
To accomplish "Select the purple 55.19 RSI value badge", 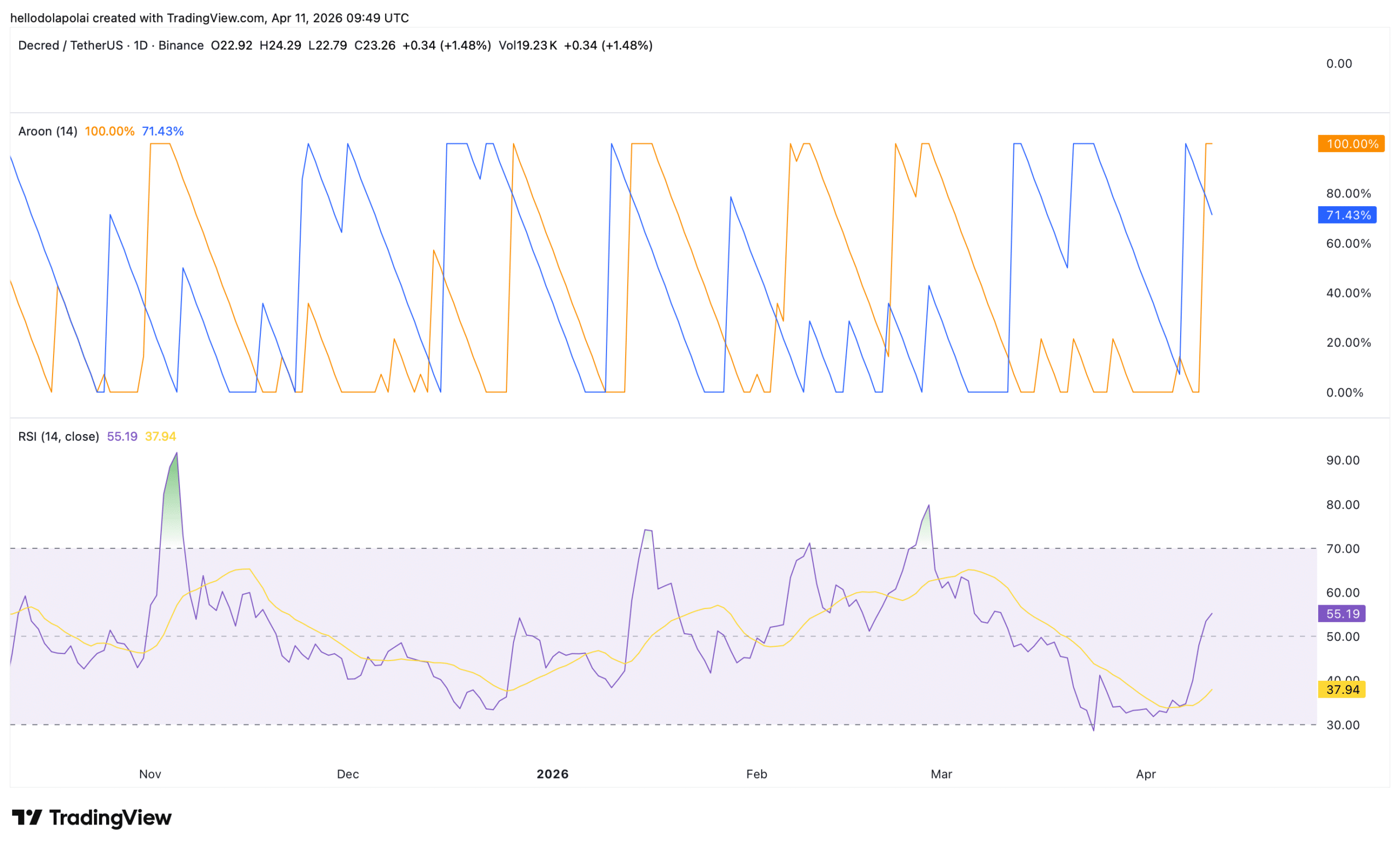I will click(x=1341, y=614).
